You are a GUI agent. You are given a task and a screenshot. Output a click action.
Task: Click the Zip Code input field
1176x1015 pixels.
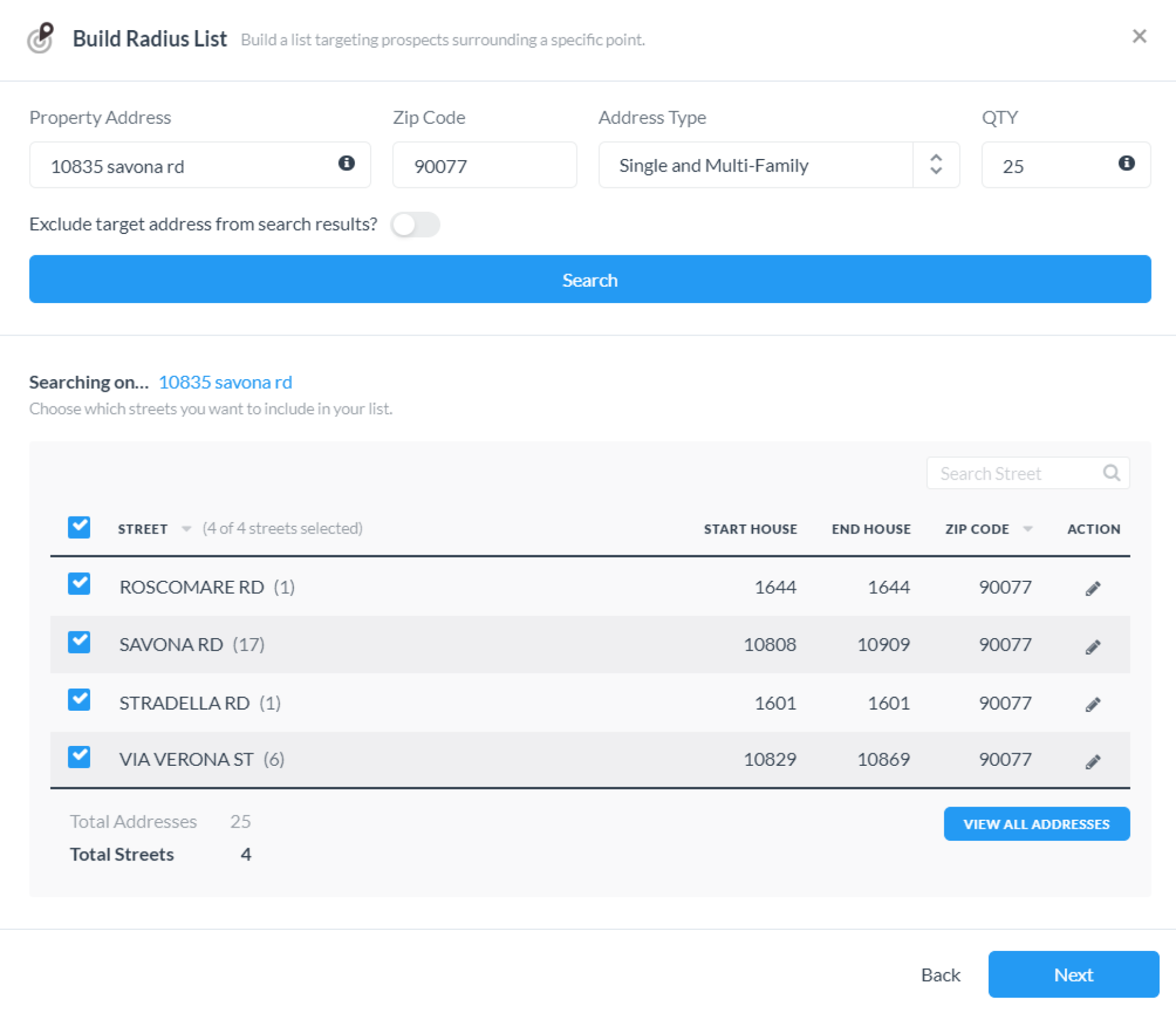pos(484,165)
